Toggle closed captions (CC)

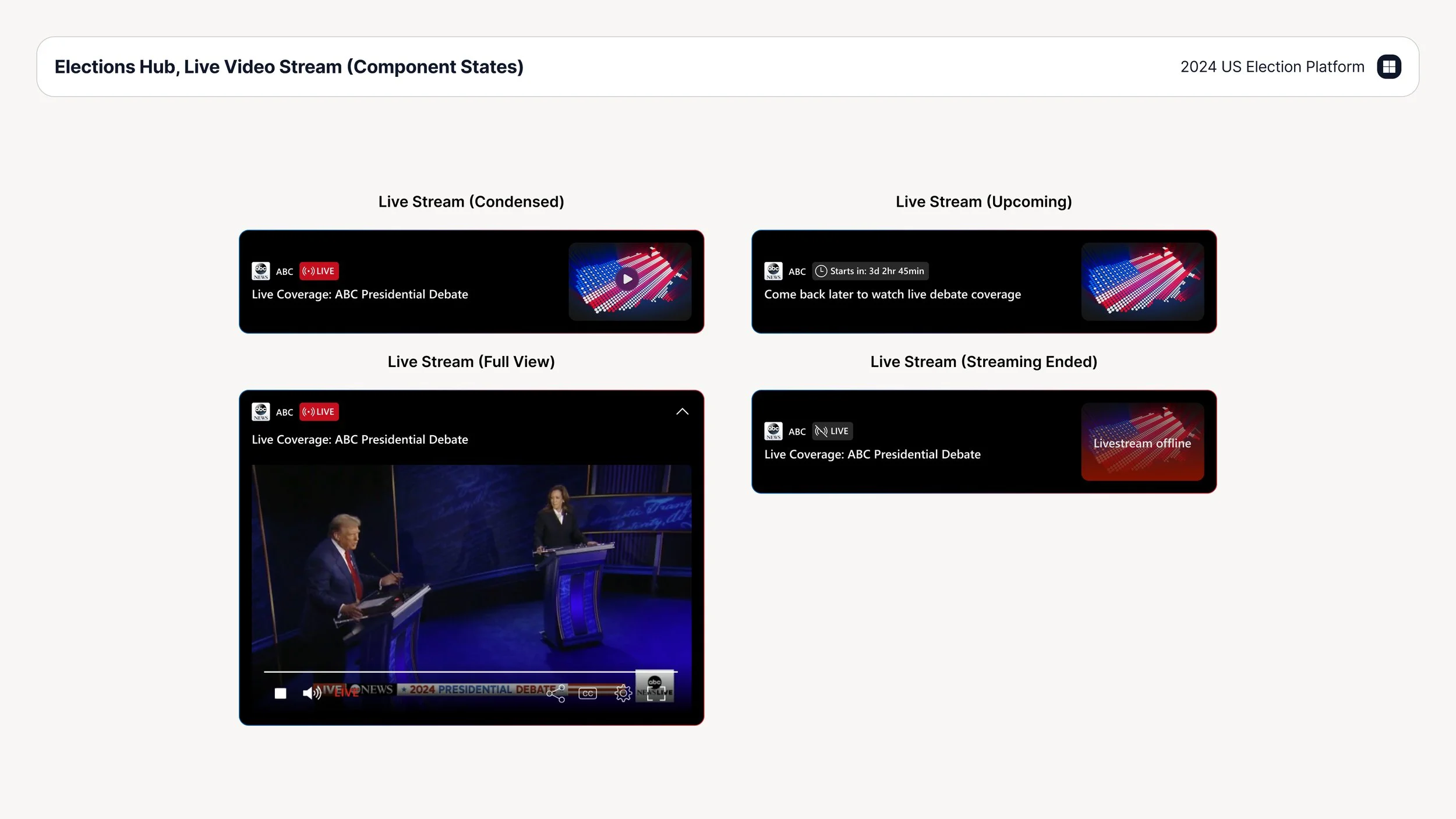[588, 693]
